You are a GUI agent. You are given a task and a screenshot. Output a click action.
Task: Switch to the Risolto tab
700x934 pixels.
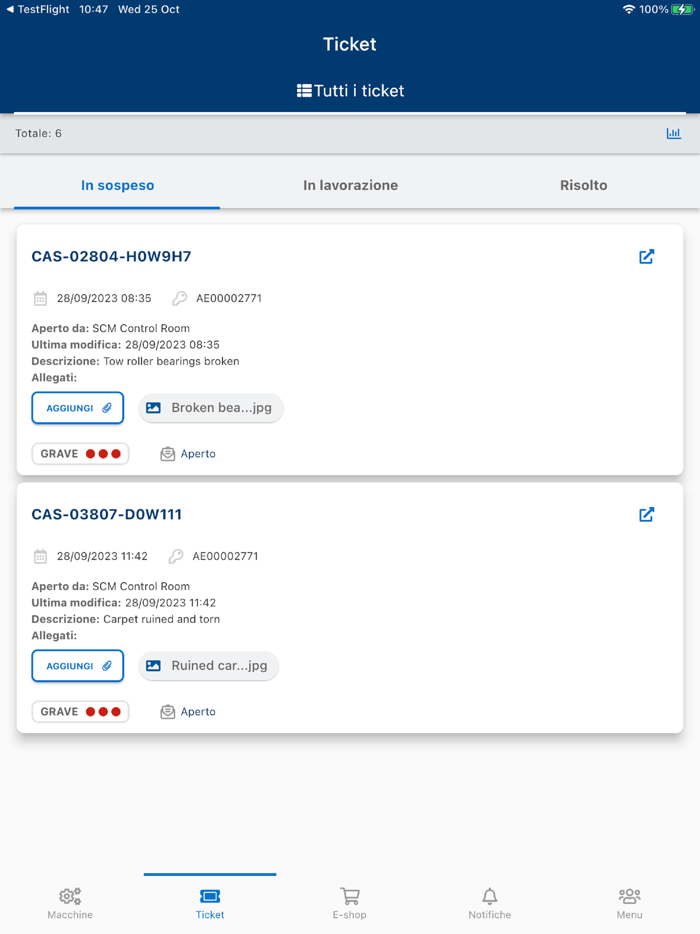pyautogui.click(x=583, y=185)
